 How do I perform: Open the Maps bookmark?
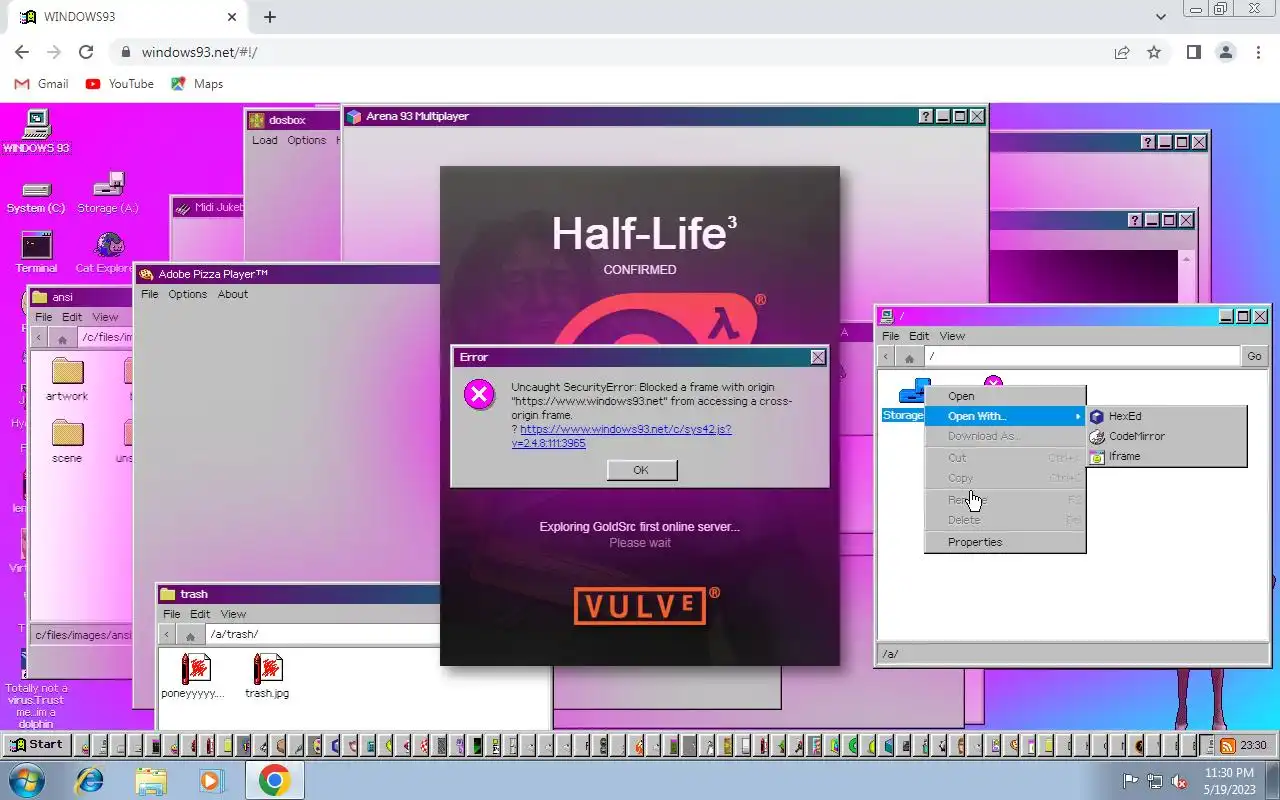tap(197, 84)
